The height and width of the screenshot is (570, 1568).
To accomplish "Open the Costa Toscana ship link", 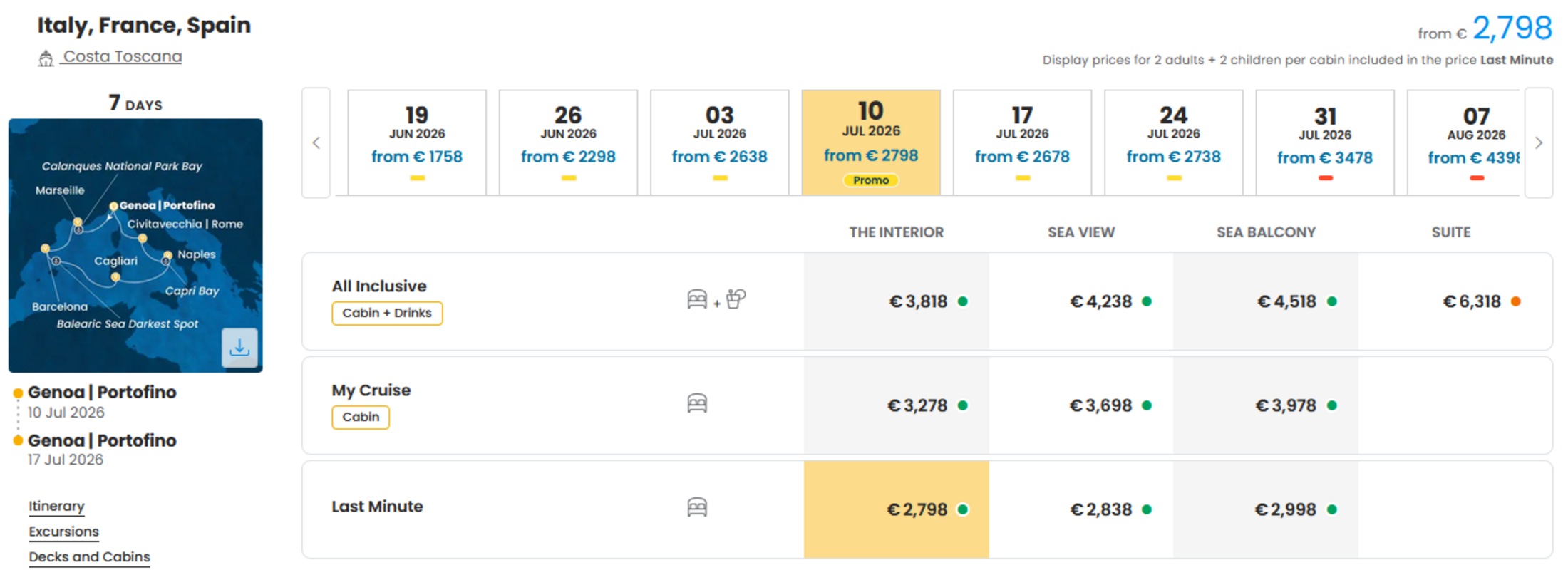I will [122, 57].
